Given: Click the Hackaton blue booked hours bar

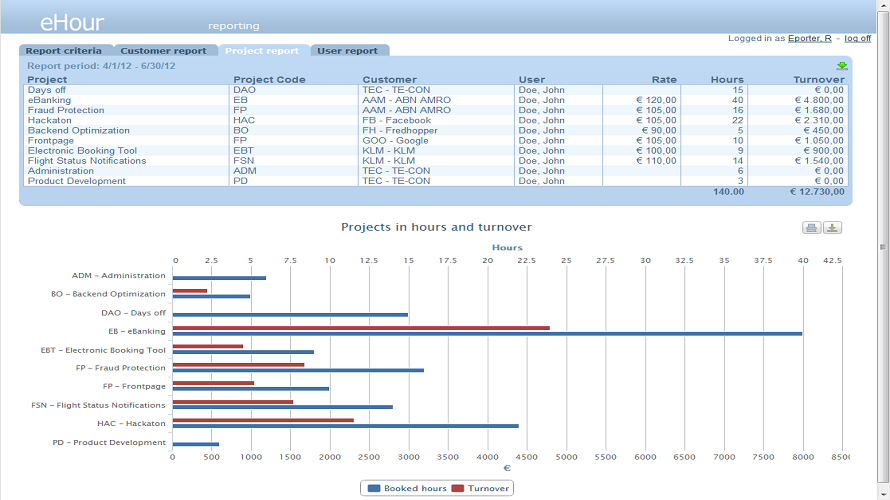Looking at the screenshot, I should (x=345, y=426).
